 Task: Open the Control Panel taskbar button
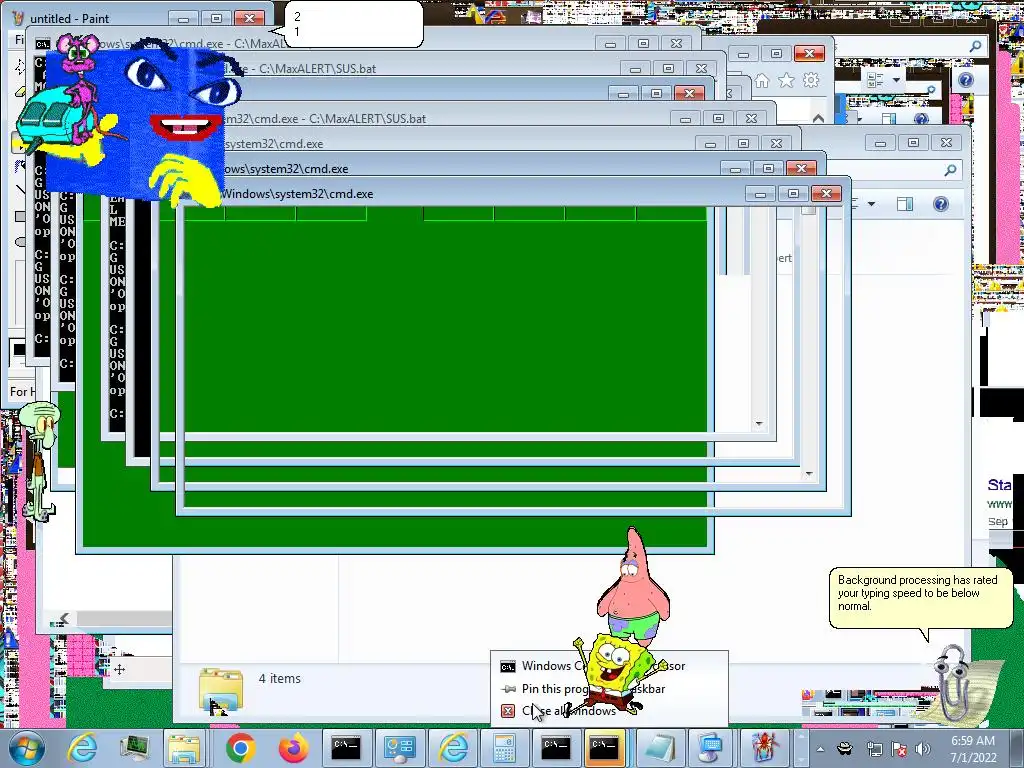pos(398,748)
